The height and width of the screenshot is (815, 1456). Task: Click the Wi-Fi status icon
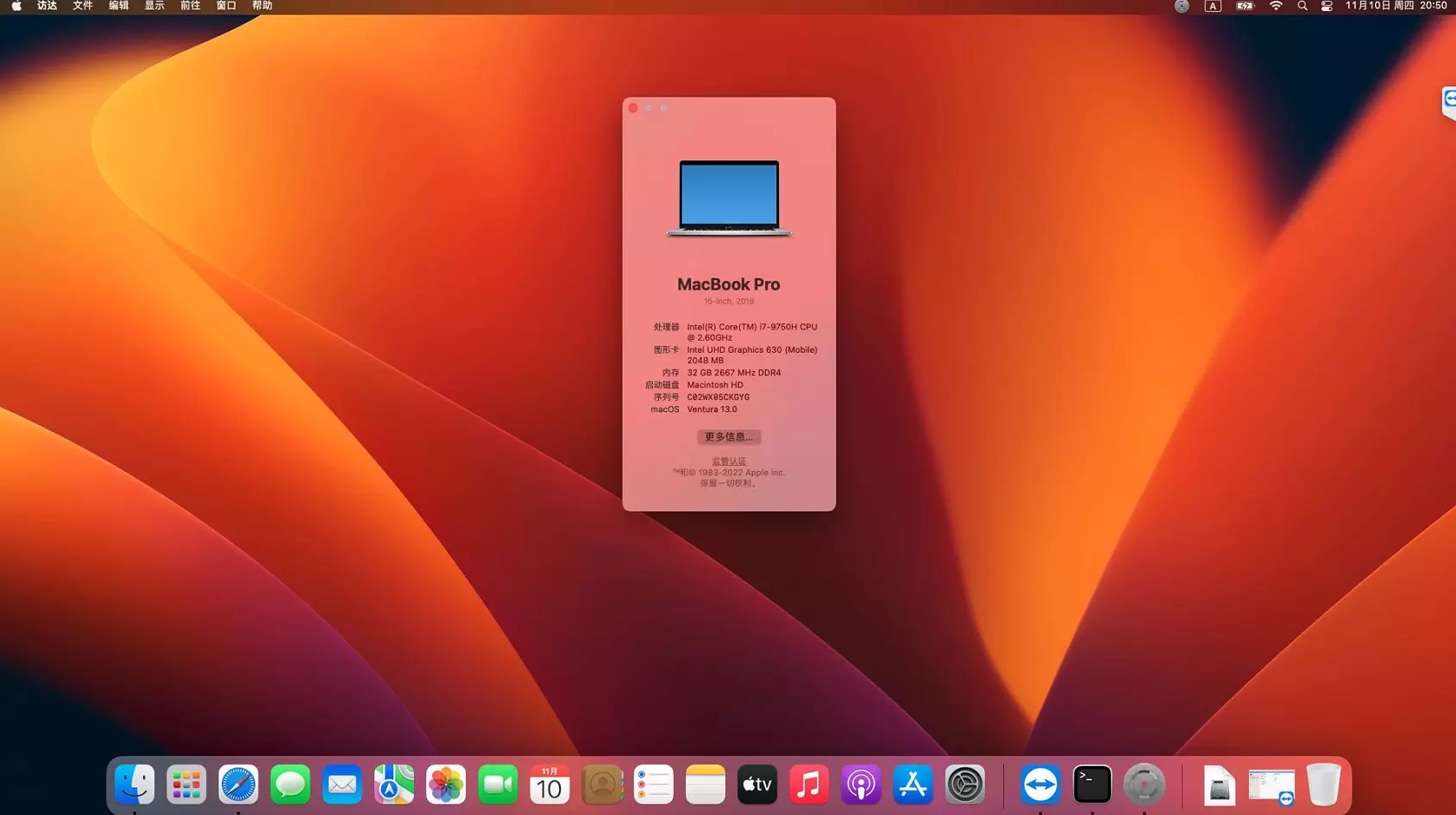pyautogui.click(x=1276, y=6)
